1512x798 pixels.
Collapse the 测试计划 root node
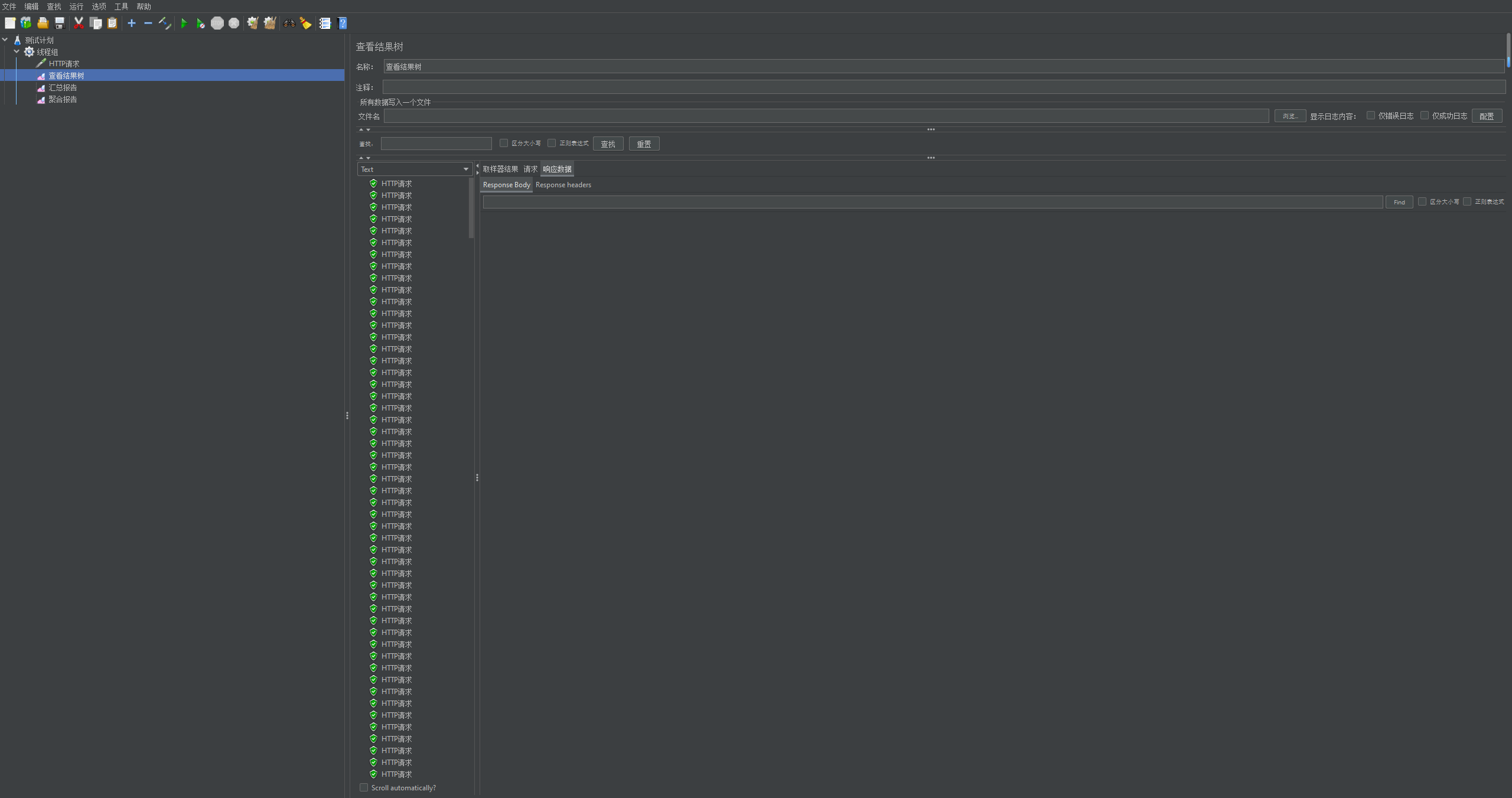[x=5, y=40]
